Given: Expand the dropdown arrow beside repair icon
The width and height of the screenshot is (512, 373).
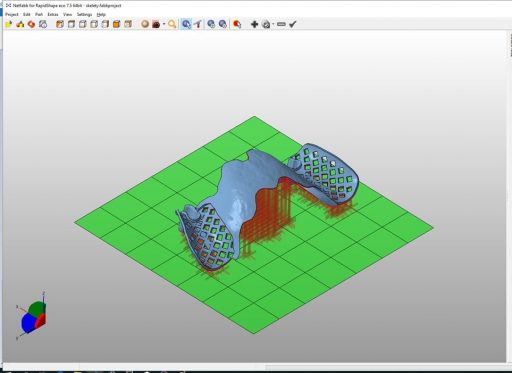Looking at the screenshot, I should (x=273, y=24).
